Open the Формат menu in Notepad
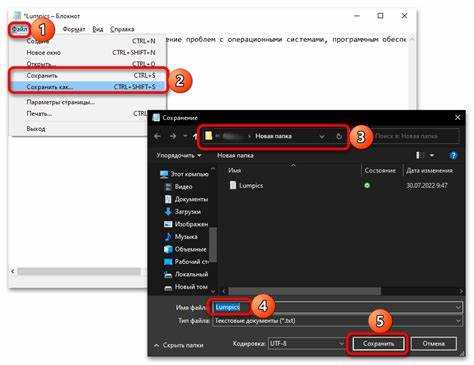The width and height of the screenshot is (474, 365). pyautogui.click(x=74, y=29)
